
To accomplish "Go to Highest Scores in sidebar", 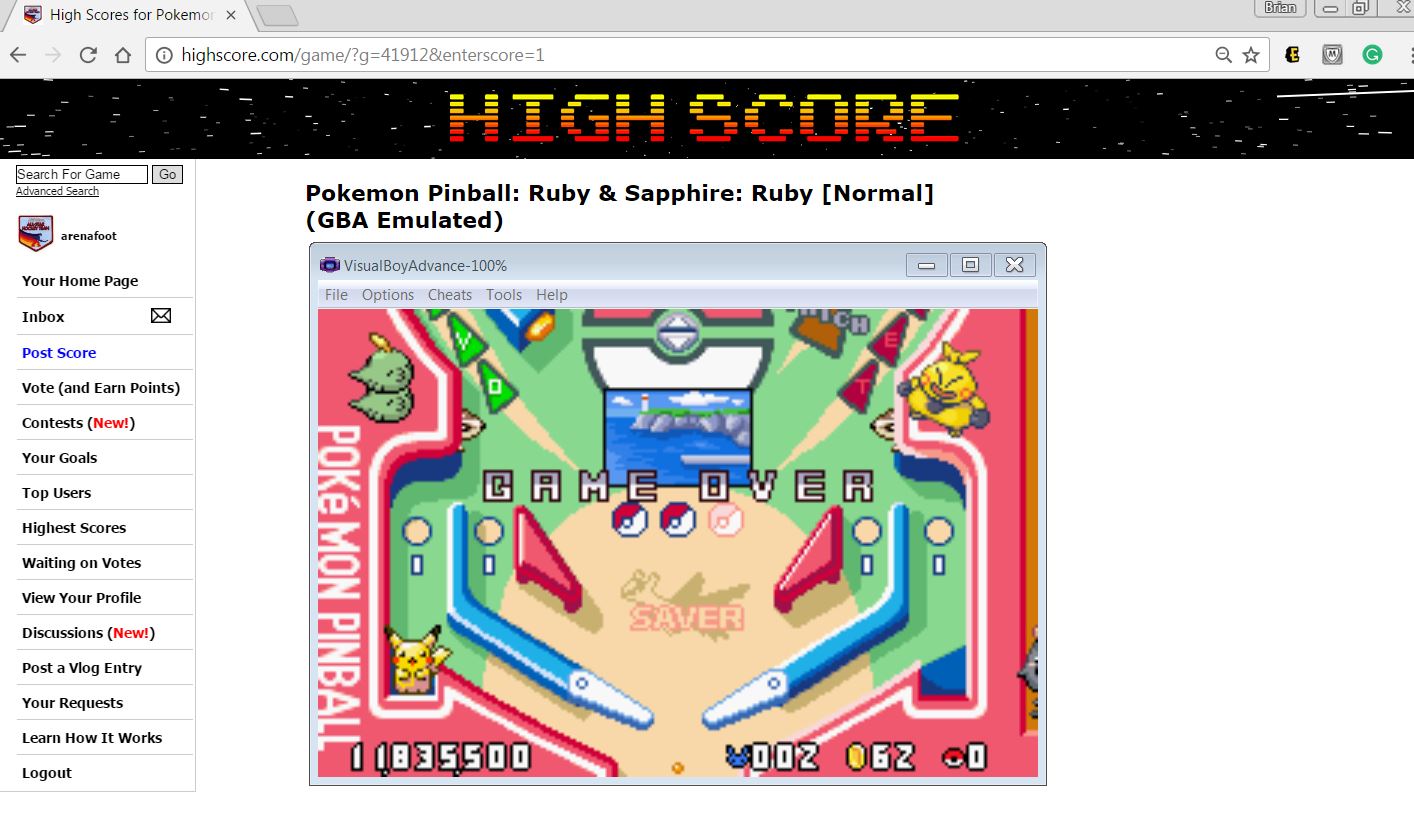I will 74,528.
